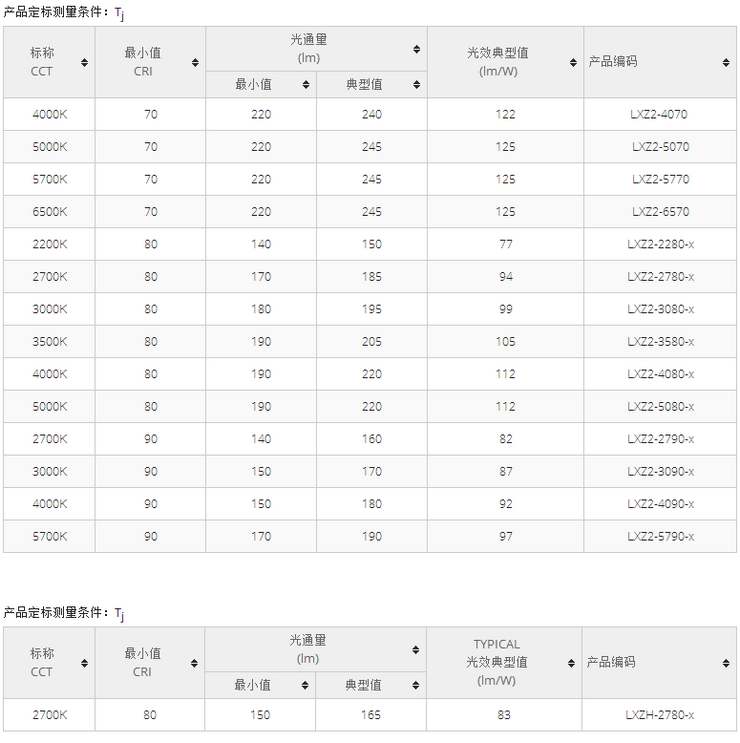740x743 pixels.
Task: Select product code LXZH-2780-x
Action: pyautogui.click(x=659, y=715)
